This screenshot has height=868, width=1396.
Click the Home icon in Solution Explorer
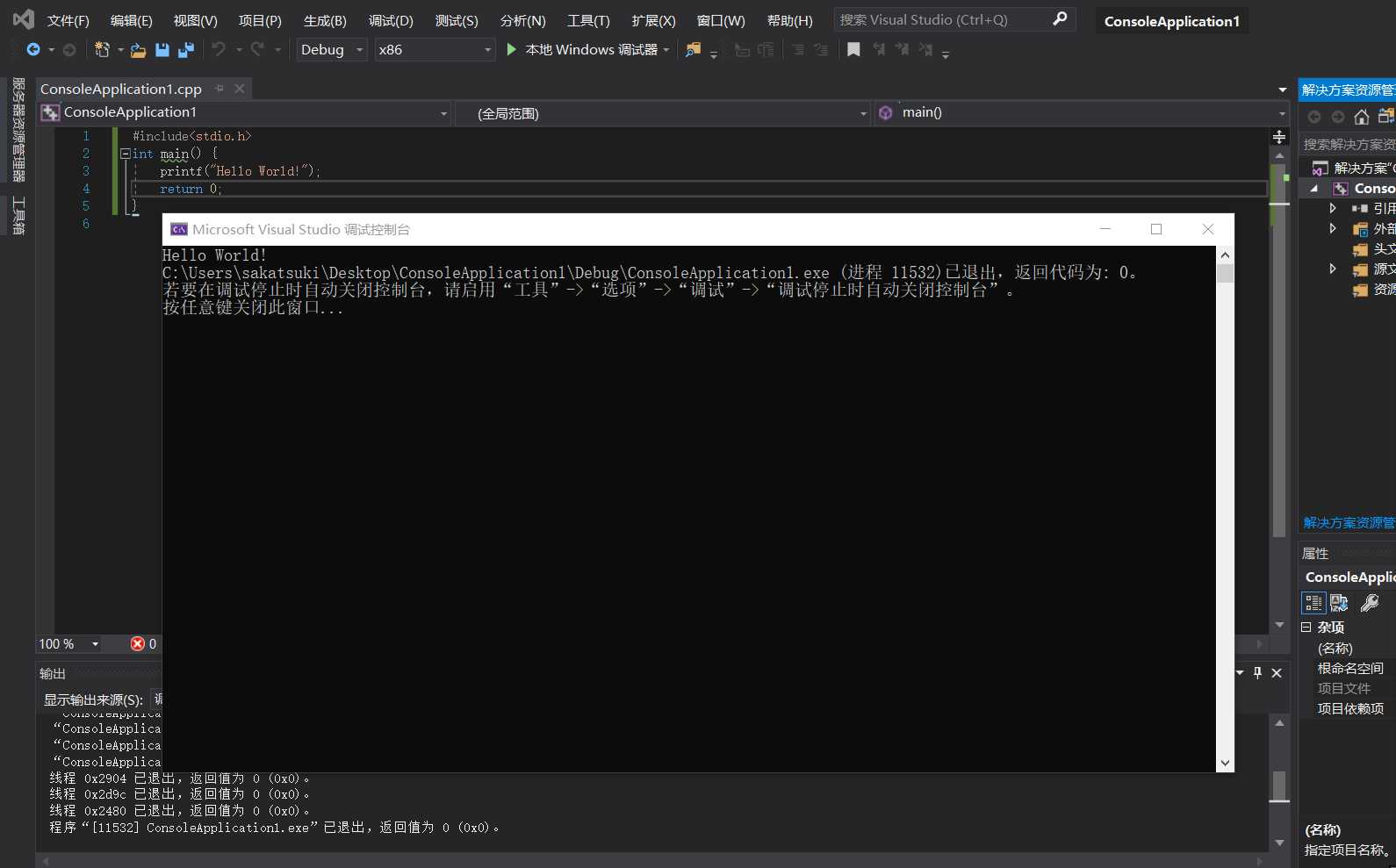click(1362, 117)
